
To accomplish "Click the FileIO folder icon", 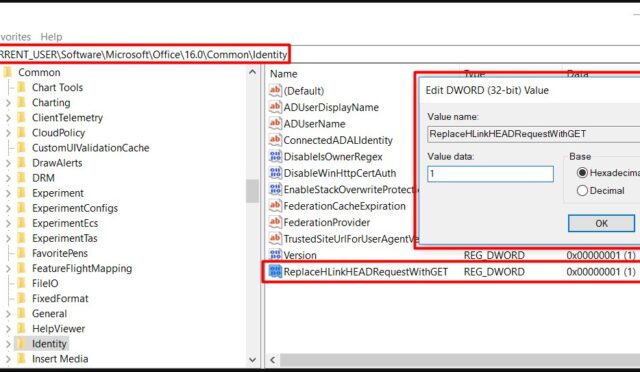I will pyautogui.click(x=22, y=283).
